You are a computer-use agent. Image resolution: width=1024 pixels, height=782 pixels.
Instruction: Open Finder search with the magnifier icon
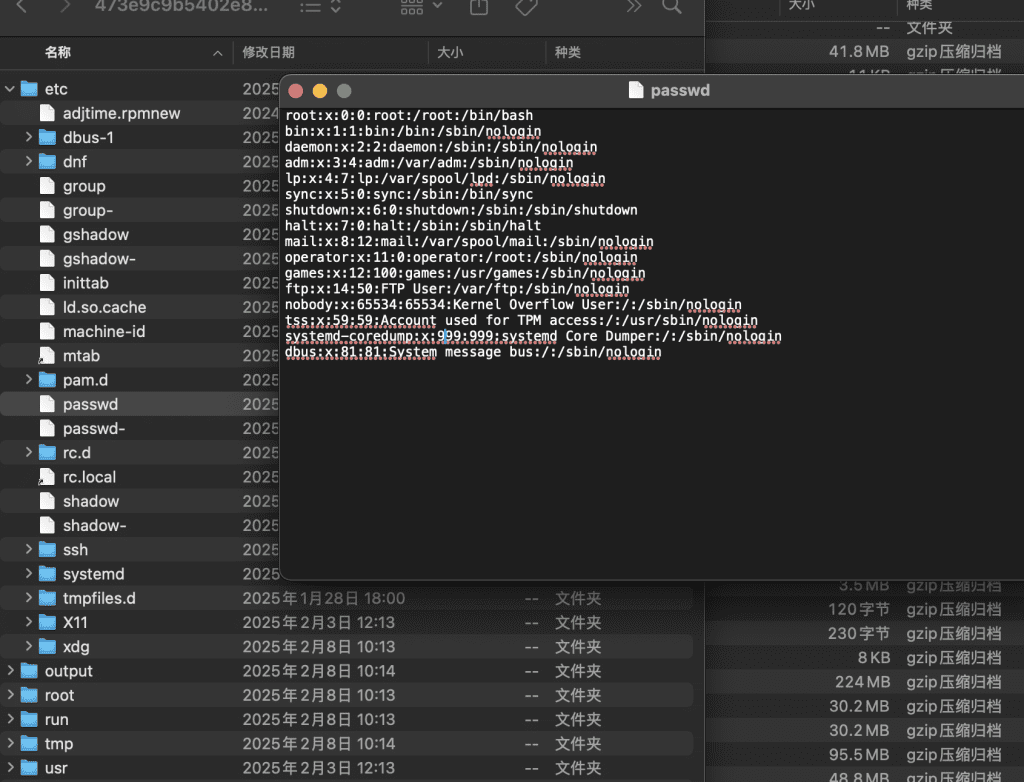coord(671,6)
